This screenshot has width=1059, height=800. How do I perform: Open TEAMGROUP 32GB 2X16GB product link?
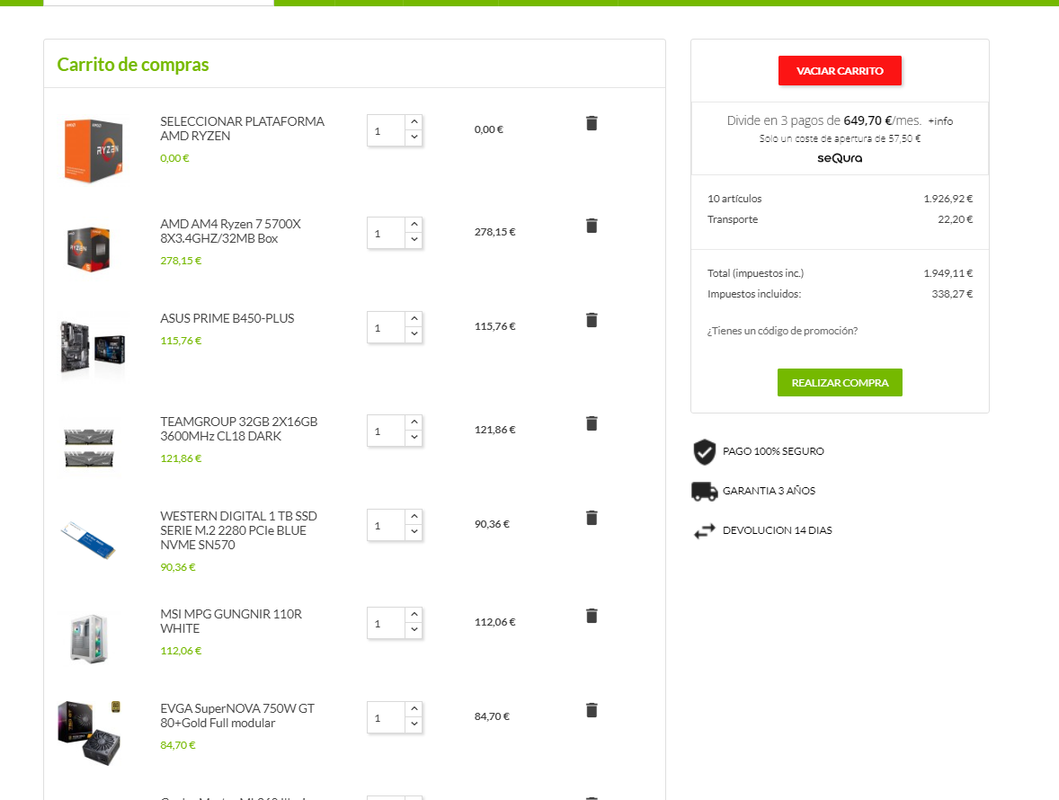tap(238, 429)
